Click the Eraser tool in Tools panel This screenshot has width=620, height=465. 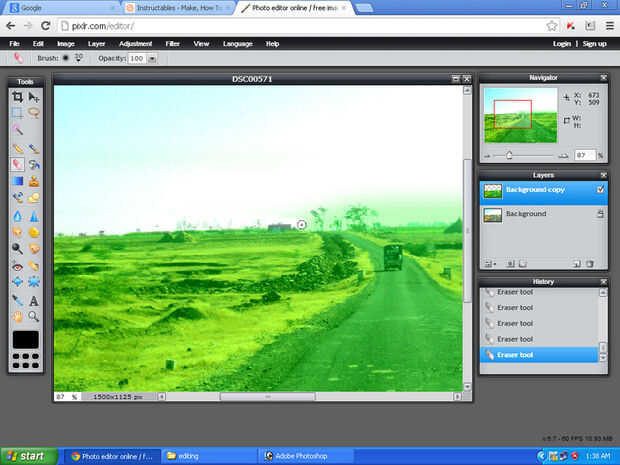point(17,164)
